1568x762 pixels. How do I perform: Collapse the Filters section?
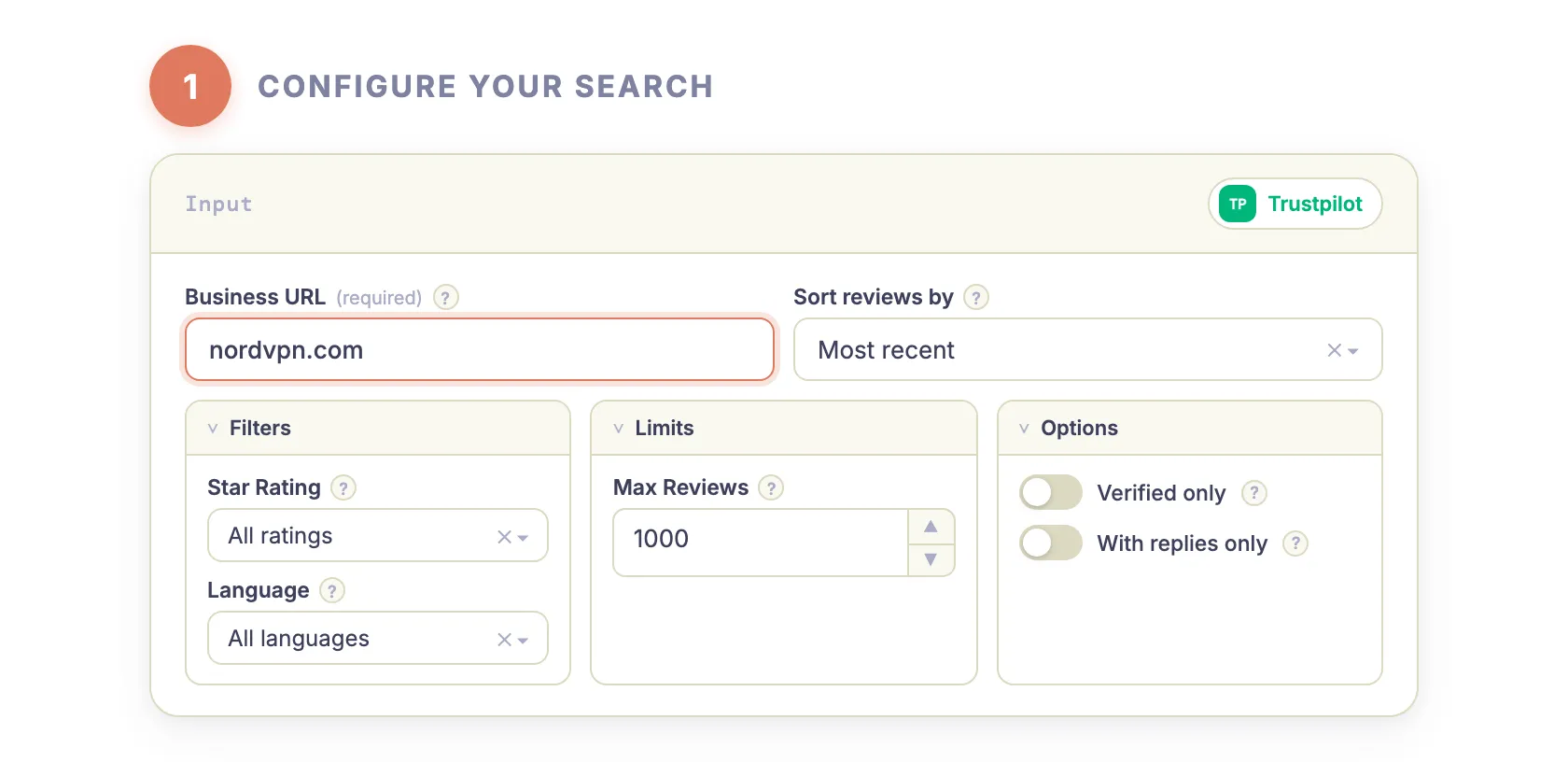click(213, 428)
